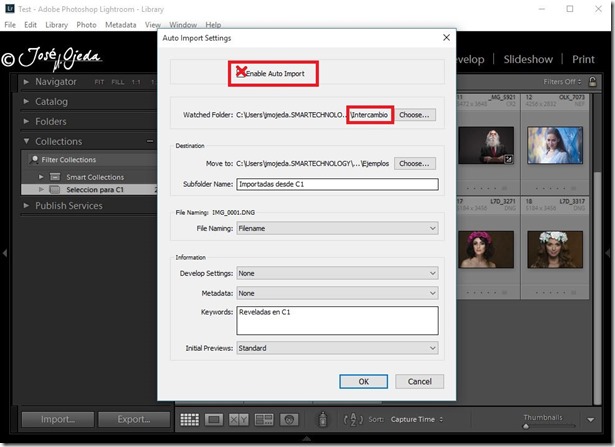The height and width of the screenshot is (447, 615).
Task: Expand the Catalog panel
Action: 26,102
